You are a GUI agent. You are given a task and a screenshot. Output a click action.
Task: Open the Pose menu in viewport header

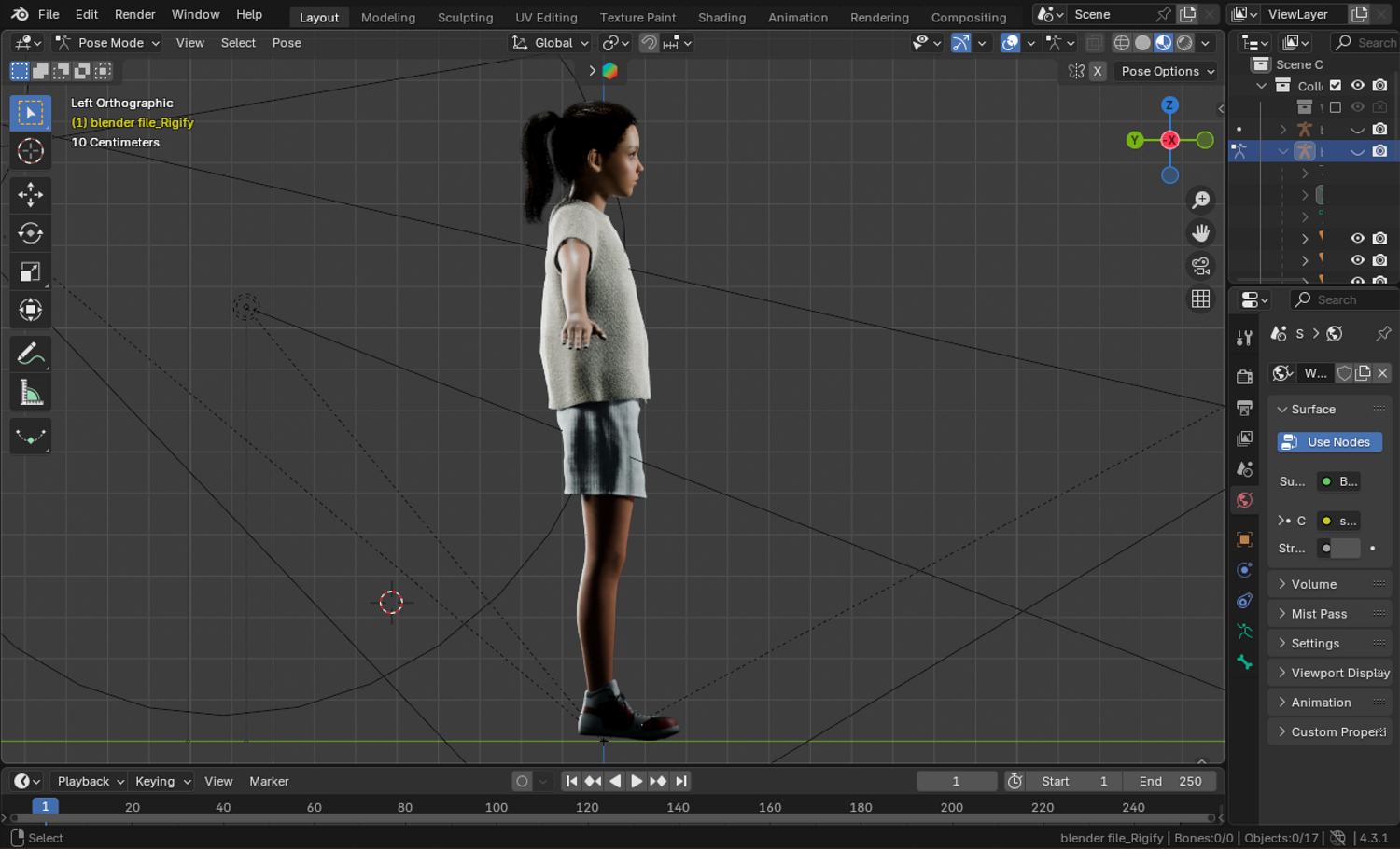pyautogui.click(x=287, y=43)
